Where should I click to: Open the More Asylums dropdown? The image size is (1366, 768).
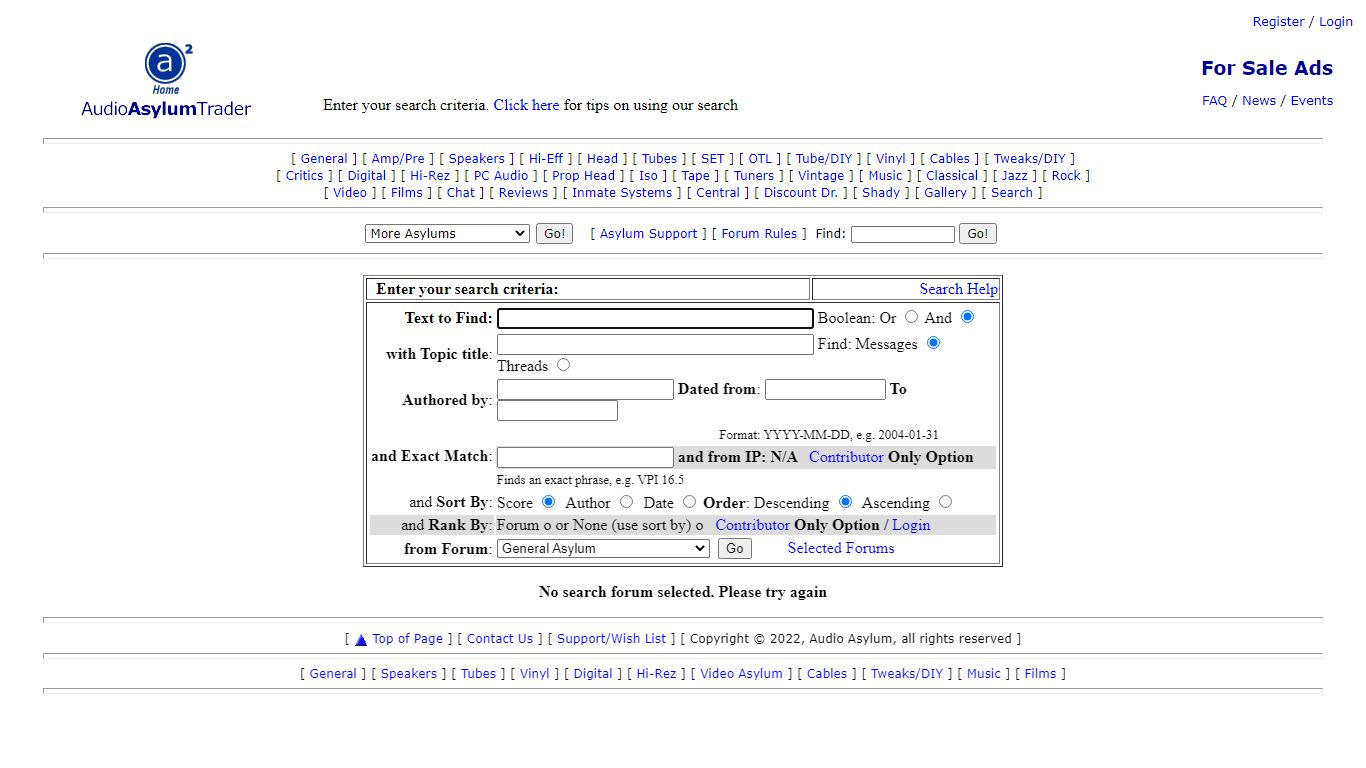click(x=447, y=233)
